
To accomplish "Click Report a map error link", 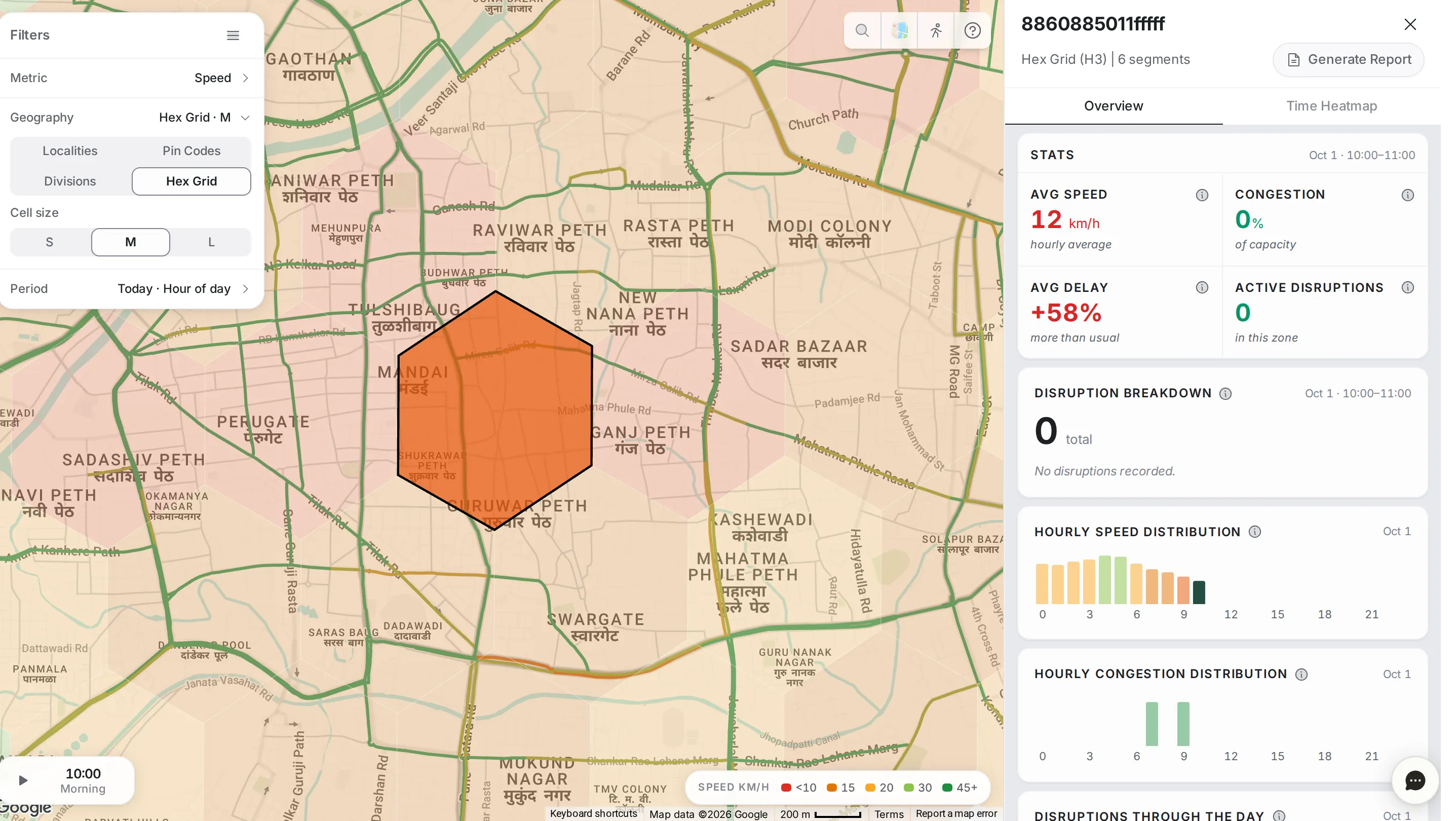I will (x=956, y=813).
